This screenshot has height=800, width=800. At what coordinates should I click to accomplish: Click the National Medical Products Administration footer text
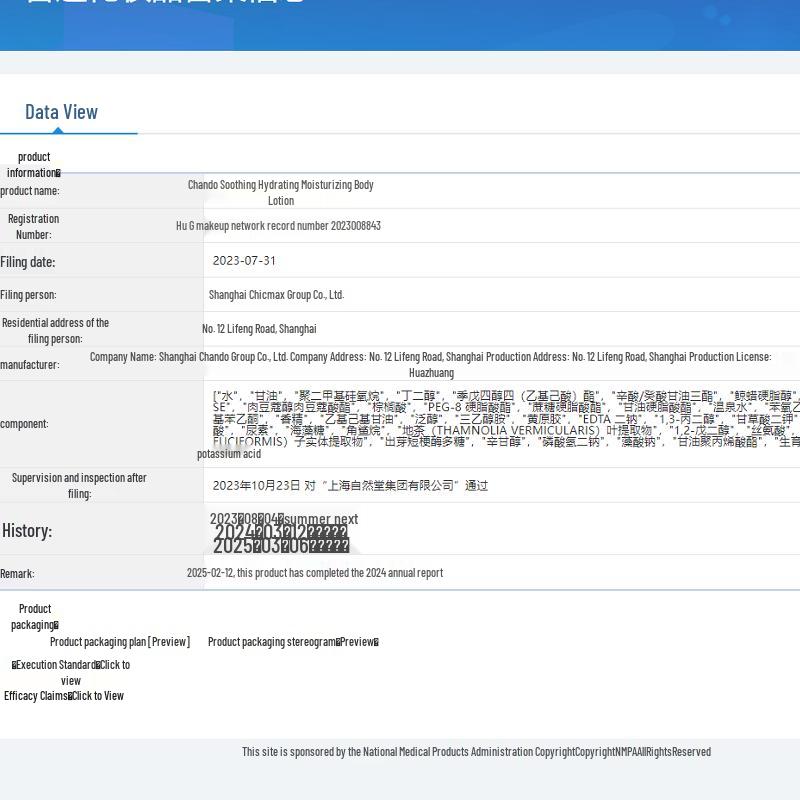476,752
